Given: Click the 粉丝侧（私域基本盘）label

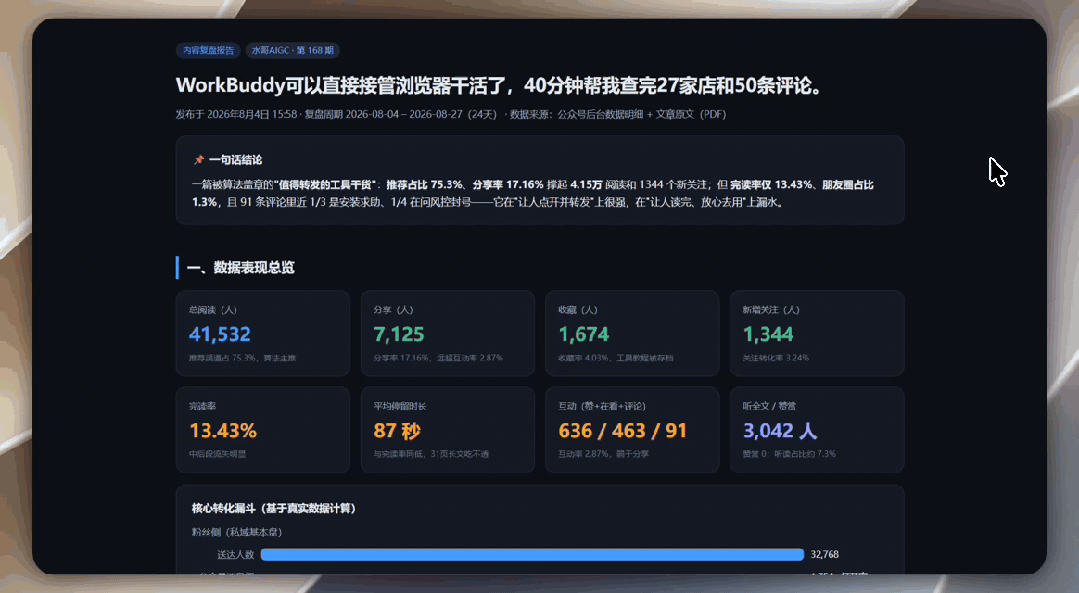Looking at the screenshot, I should click(237, 532).
